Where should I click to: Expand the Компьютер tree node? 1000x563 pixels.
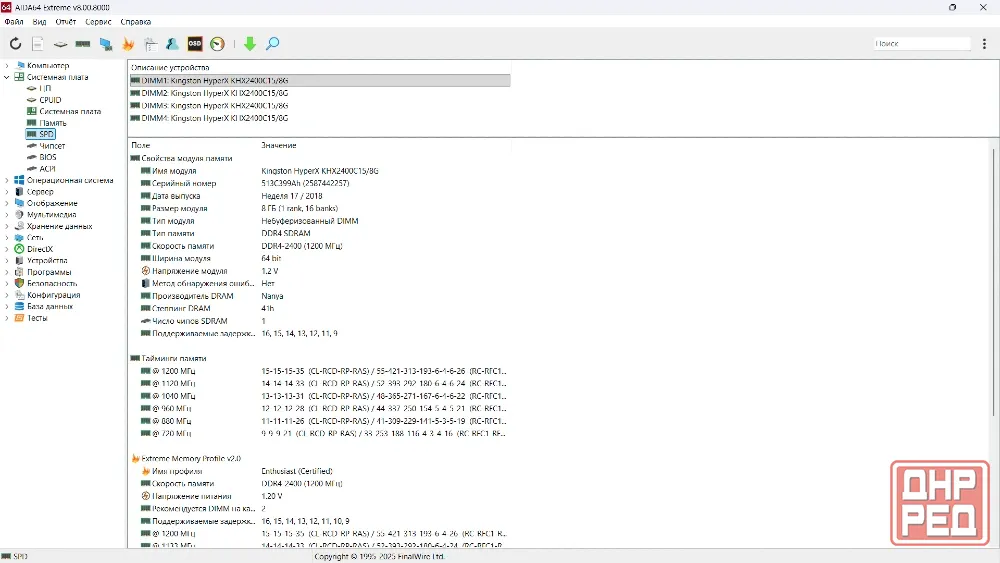(x=7, y=65)
